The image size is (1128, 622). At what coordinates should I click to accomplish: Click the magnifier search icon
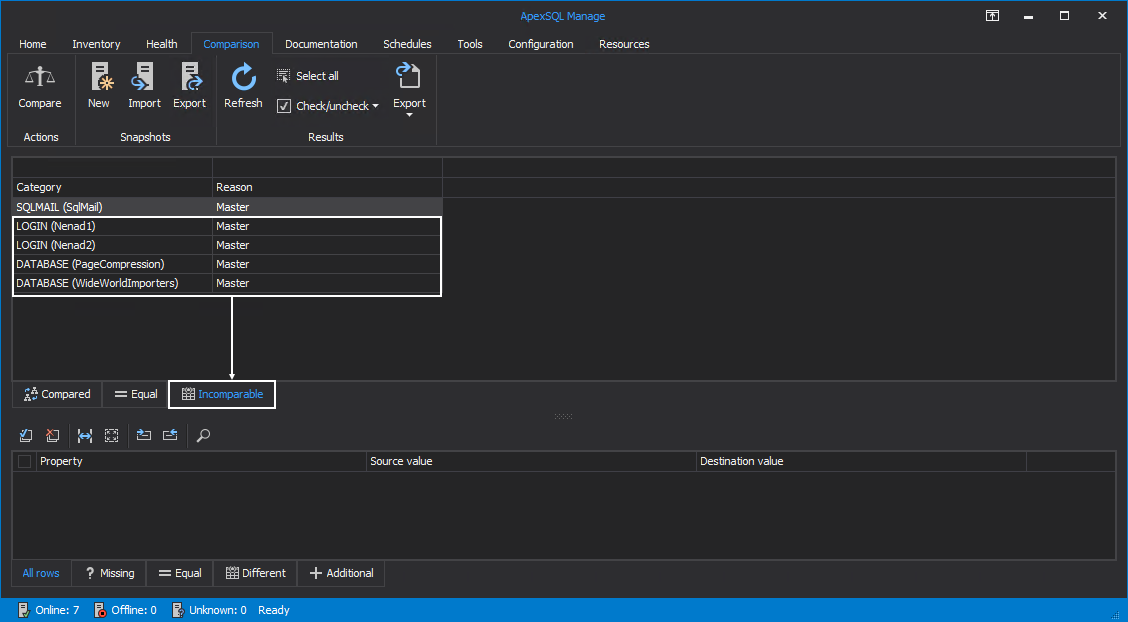coord(204,435)
